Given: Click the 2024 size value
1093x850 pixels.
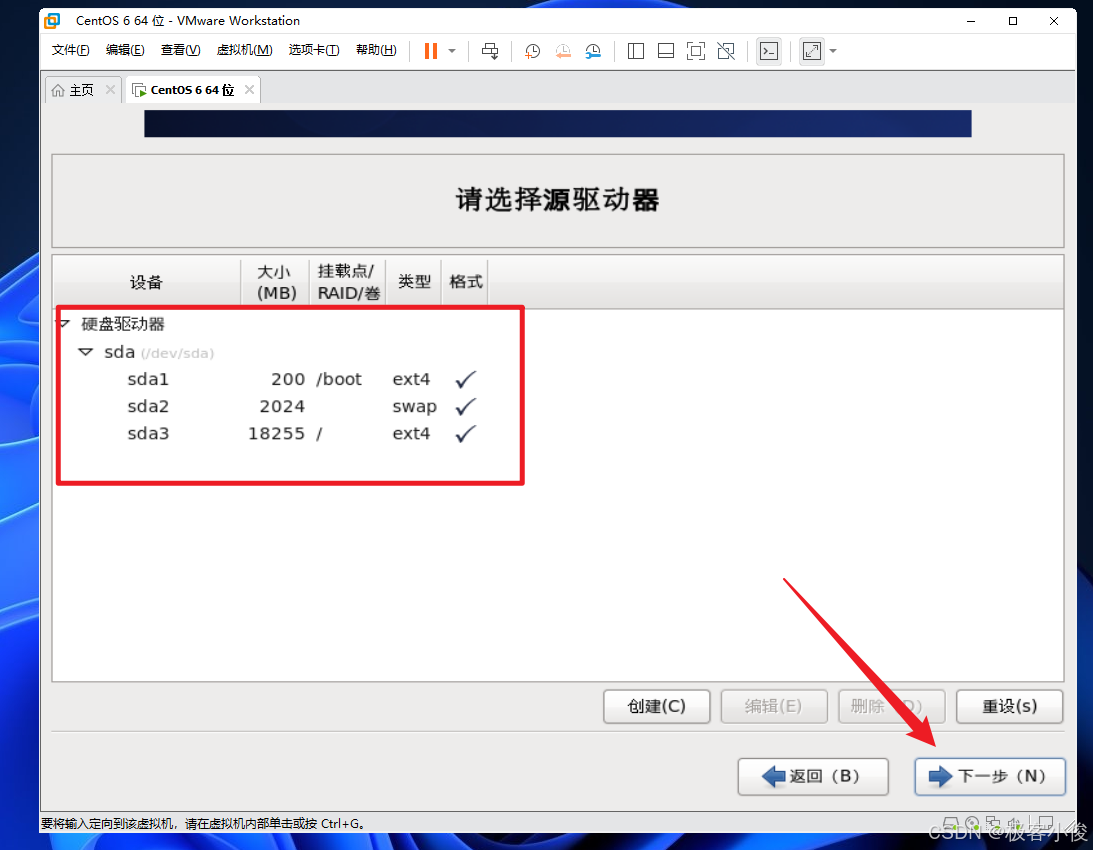Looking at the screenshot, I should 282,407.
